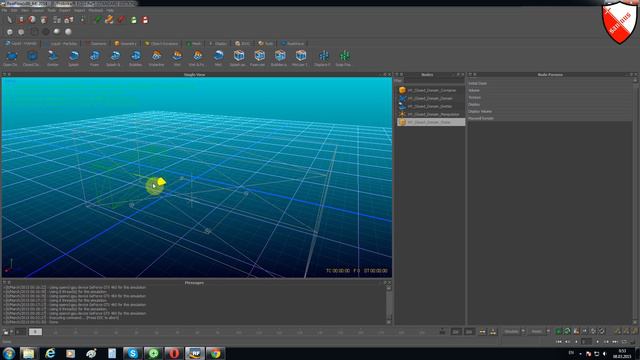Click the Wet shelf icon
This screenshot has width=640, height=360.
tap(177, 58)
